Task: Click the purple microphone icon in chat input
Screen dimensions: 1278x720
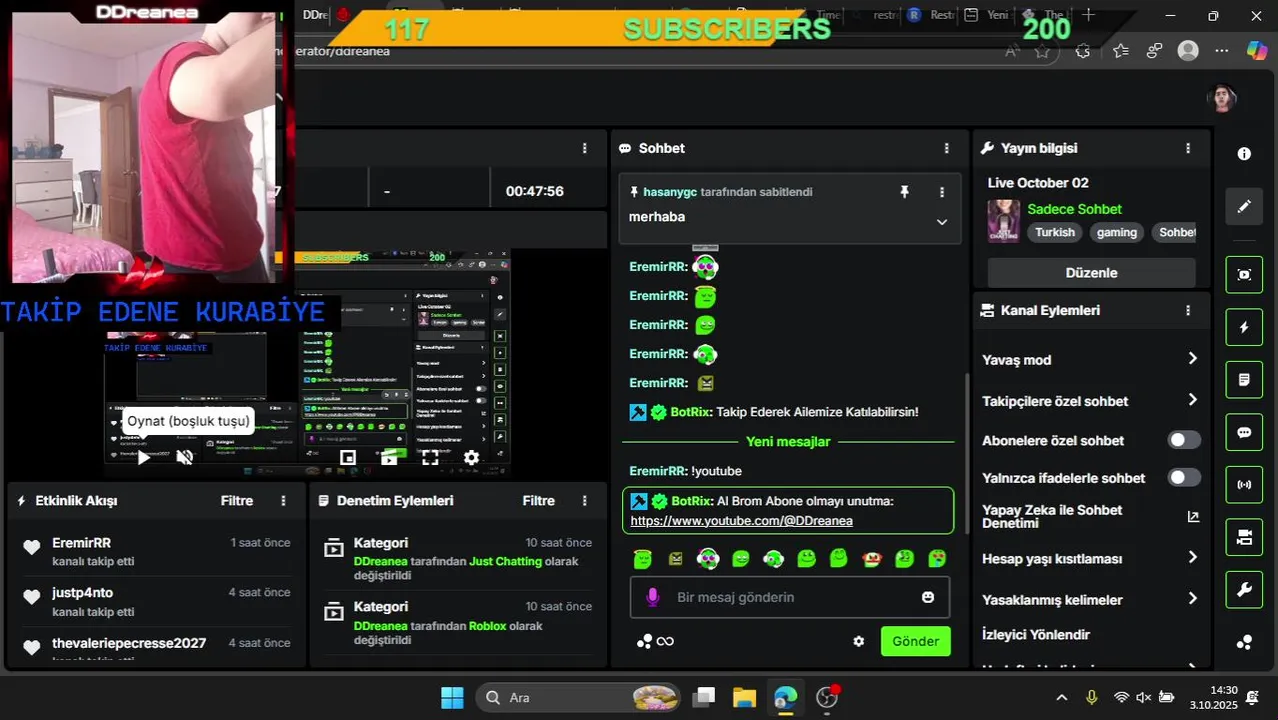Action: point(653,597)
